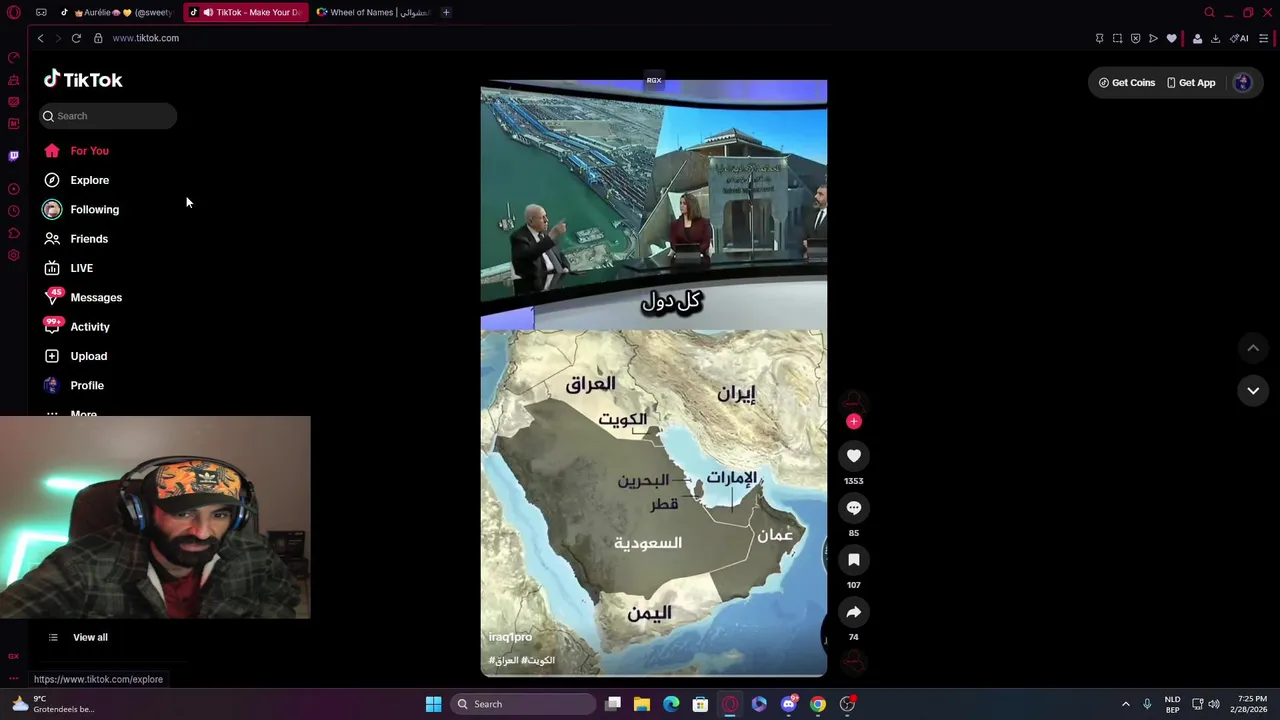This screenshot has width=1280, height=720.
Task: Open Messages in the sidebar
Action: [x=83, y=297]
